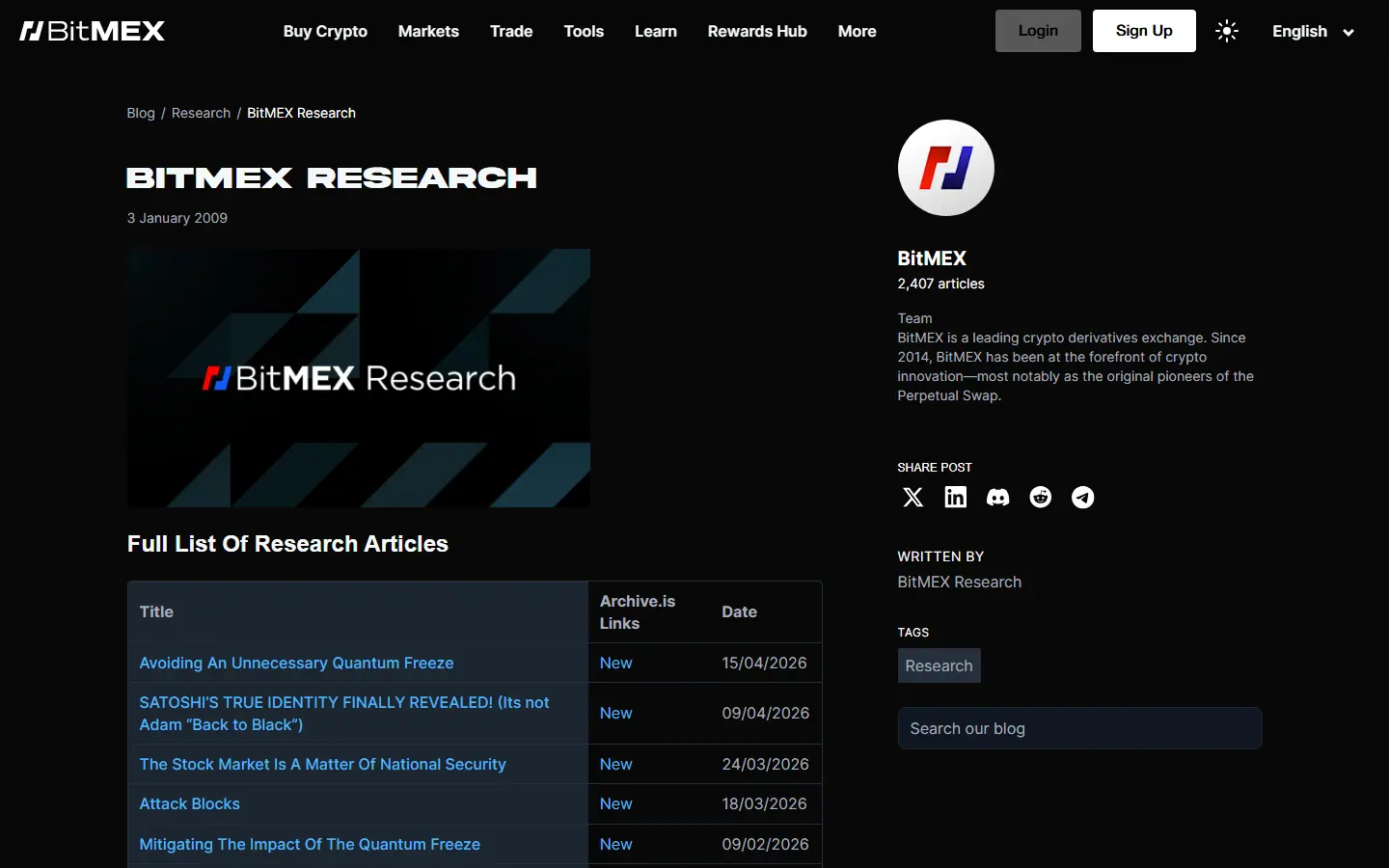Open the Markets menu
This screenshot has height=868, width=1389.
[428, 31]
